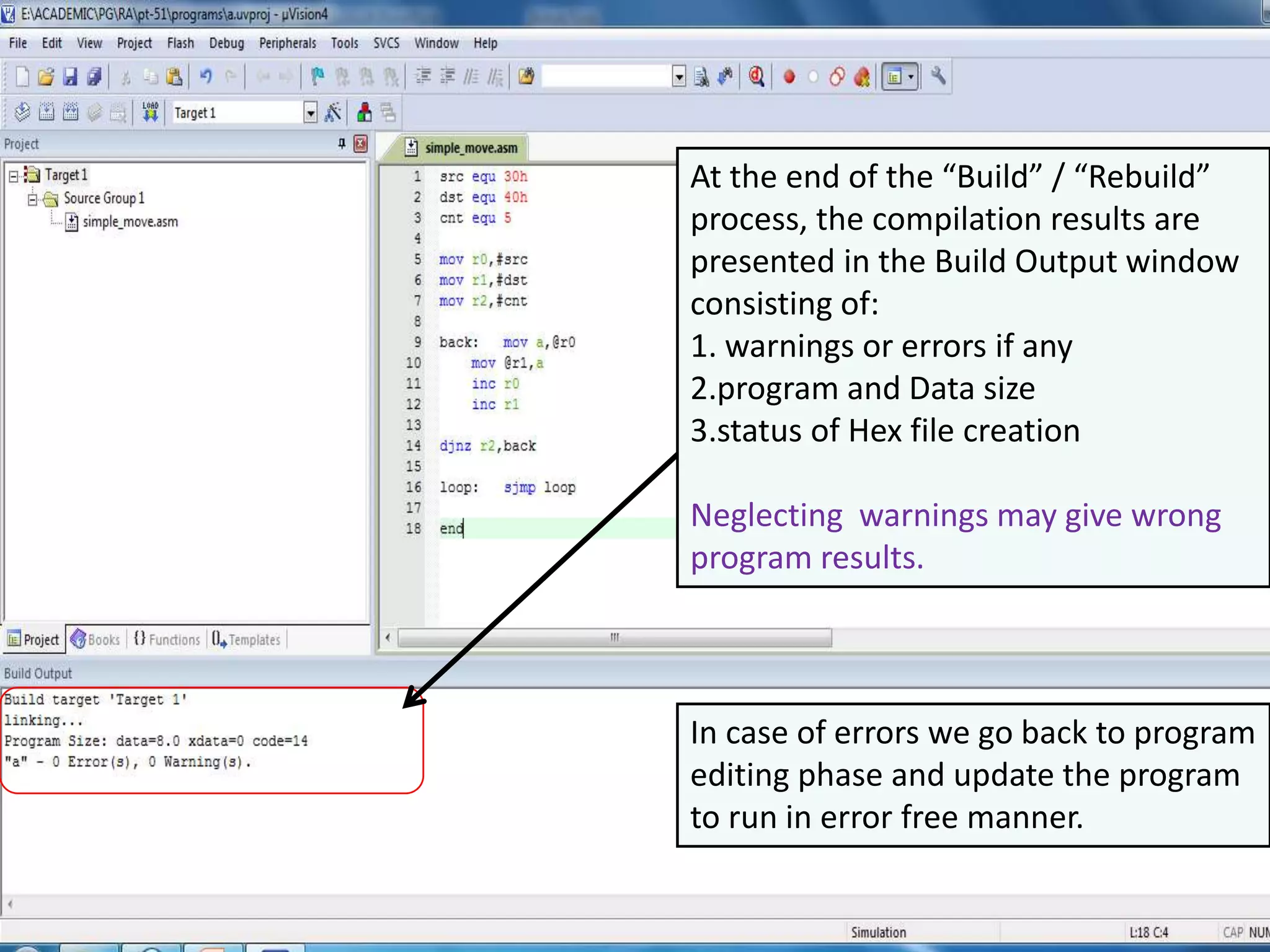
Task: Open the Target 1 dropdown list
Action: (310, 113)
